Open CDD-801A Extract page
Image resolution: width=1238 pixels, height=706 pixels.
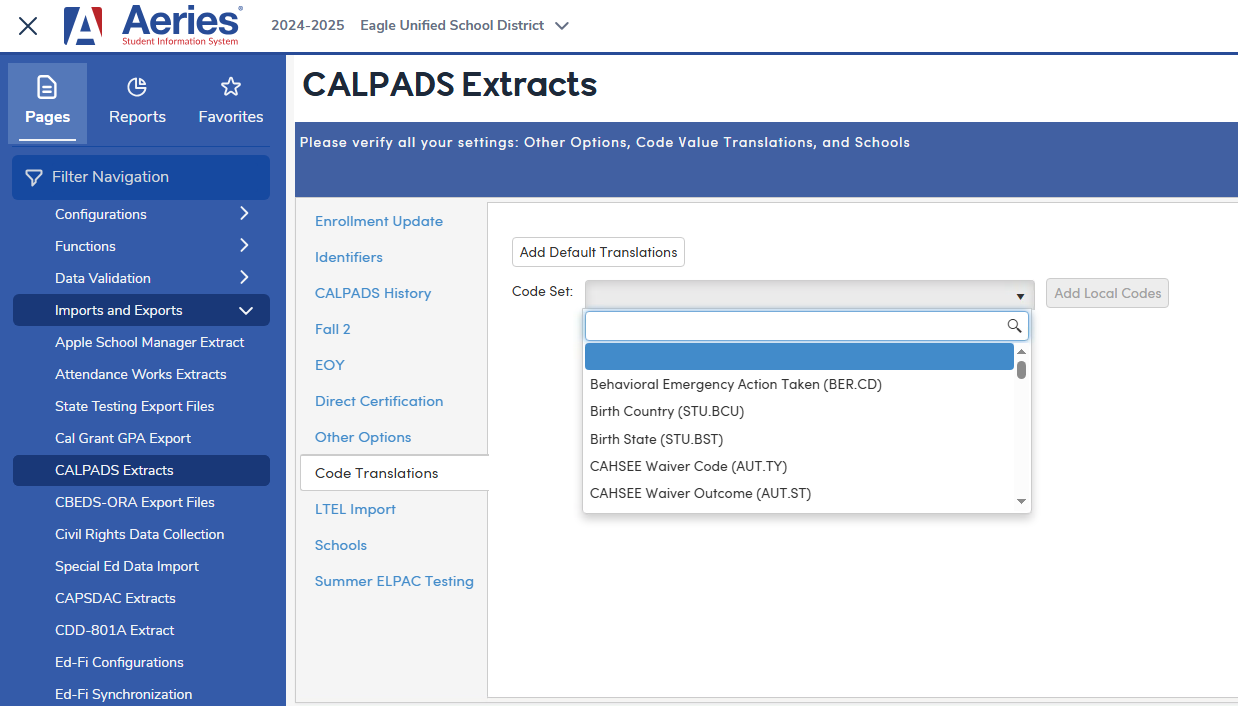click(114, 630)
